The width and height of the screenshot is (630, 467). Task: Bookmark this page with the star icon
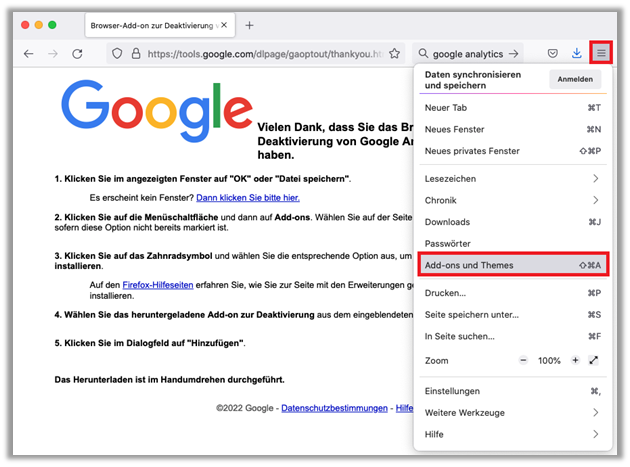click(x=395, y=53)
